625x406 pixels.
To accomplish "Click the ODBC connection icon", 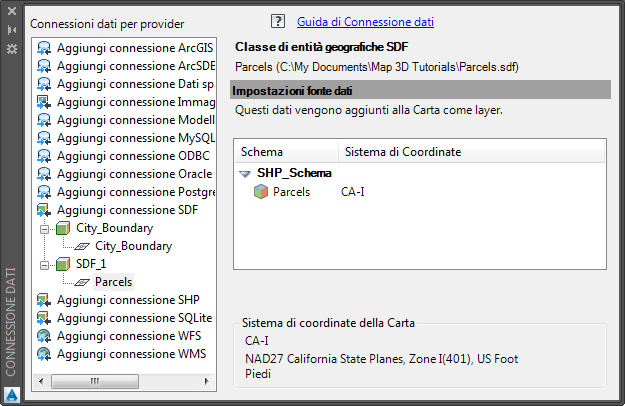I will click(43, 156).
